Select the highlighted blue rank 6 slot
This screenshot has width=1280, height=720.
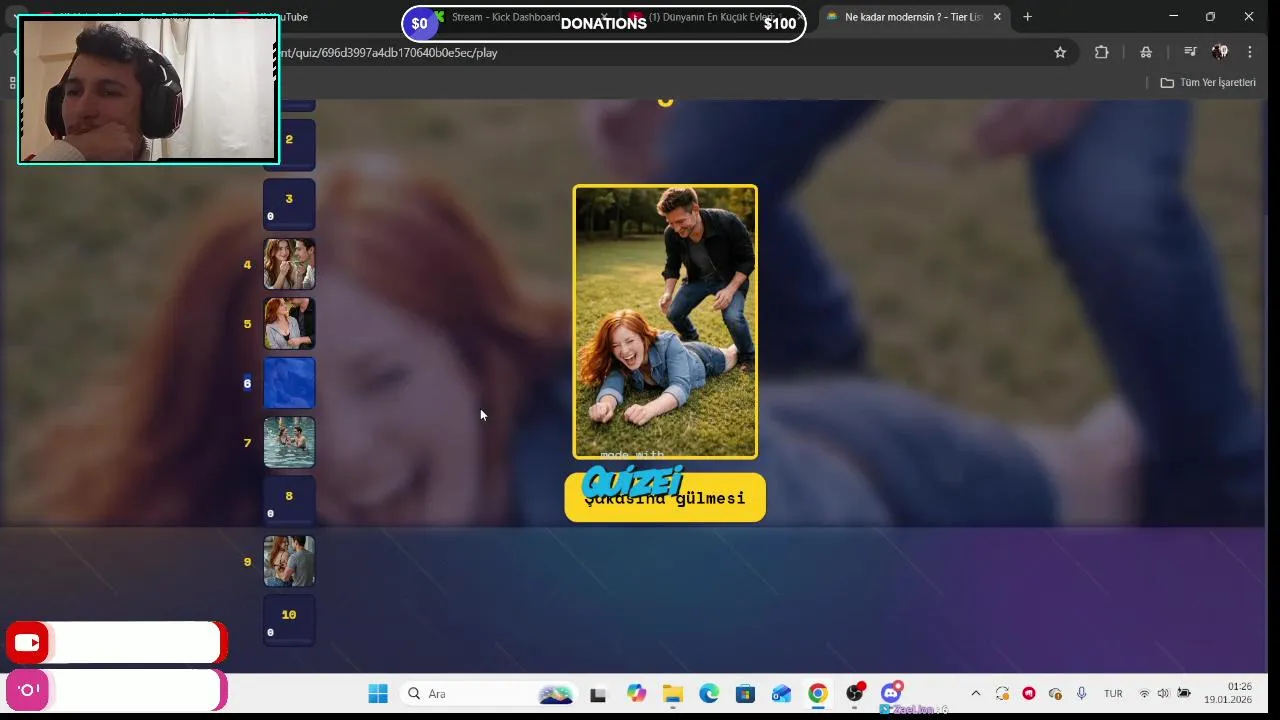pos(289,383)
